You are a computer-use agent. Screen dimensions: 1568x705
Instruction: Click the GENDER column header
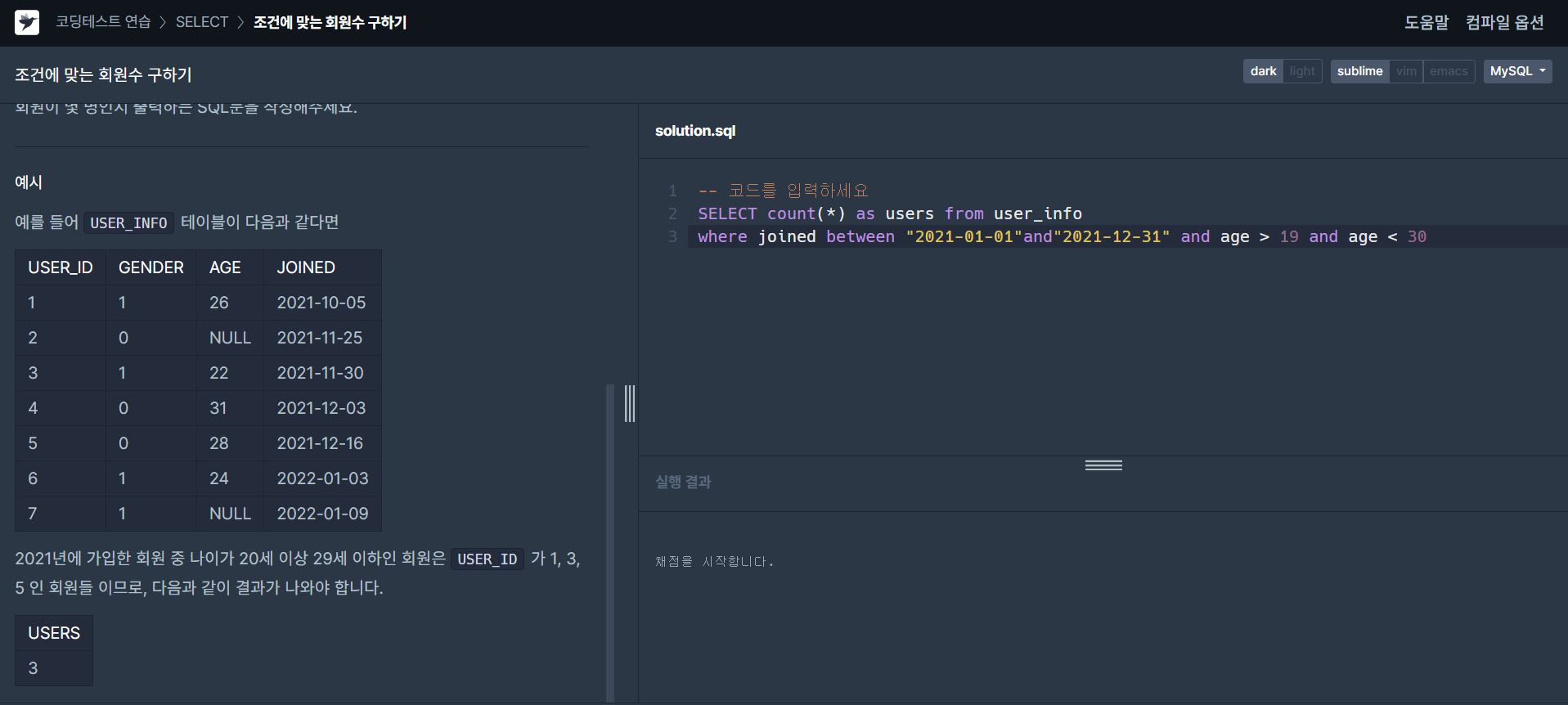coord(151,267)
